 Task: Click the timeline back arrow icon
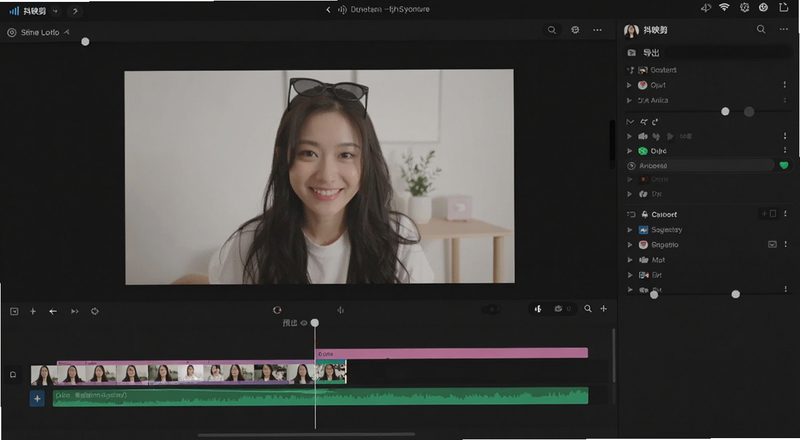pos(53,311)
